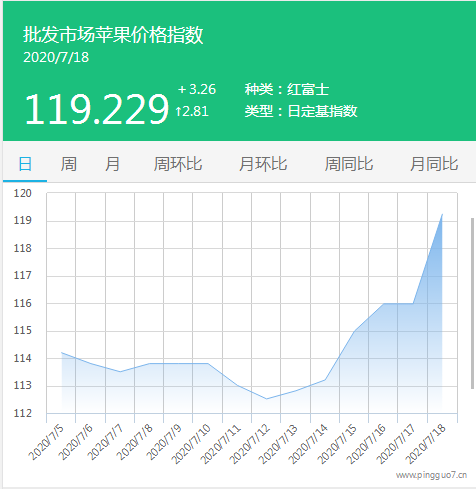The height and width of the screenshot is (489, 476).
Task: Open the 月同比 tab
Action: 434,164
